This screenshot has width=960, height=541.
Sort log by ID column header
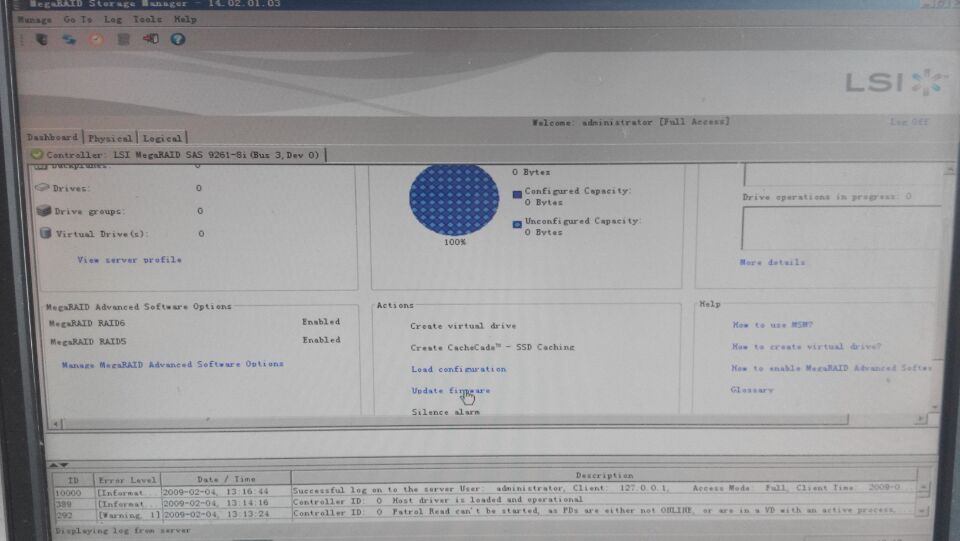73,480
